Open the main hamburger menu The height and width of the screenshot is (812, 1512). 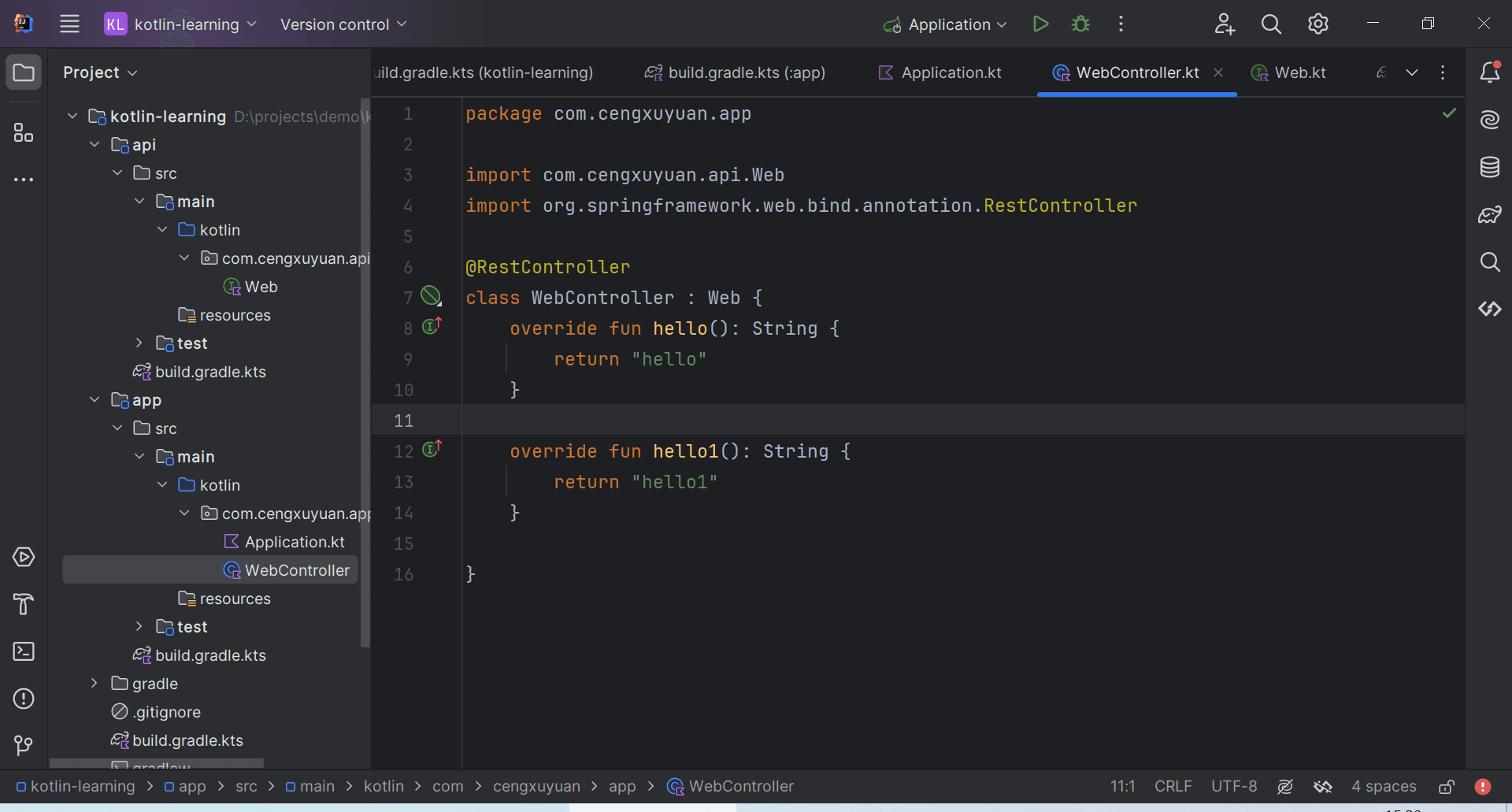tap(69, 24)
